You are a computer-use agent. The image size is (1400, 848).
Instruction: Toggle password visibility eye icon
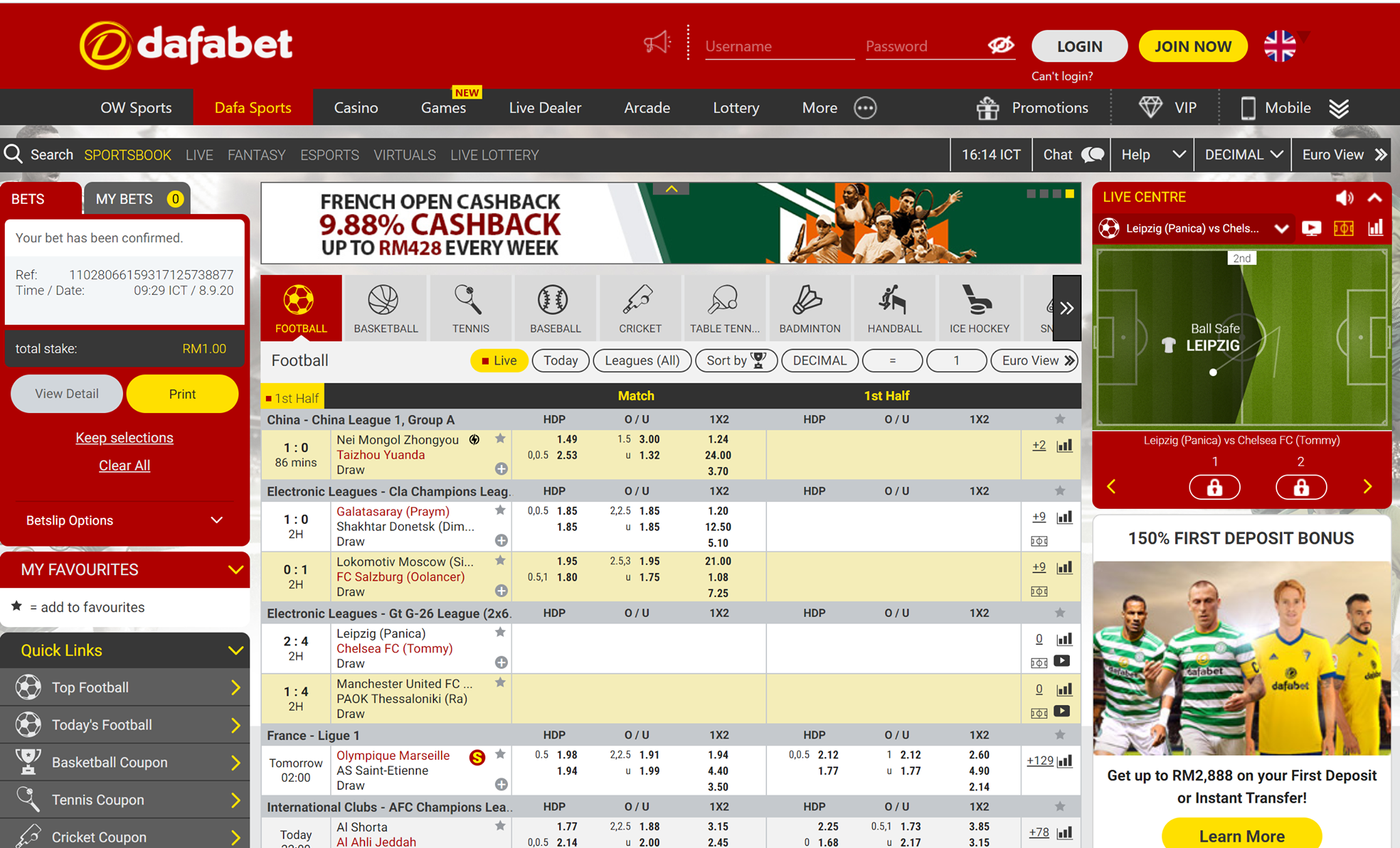pos(1000,45)
